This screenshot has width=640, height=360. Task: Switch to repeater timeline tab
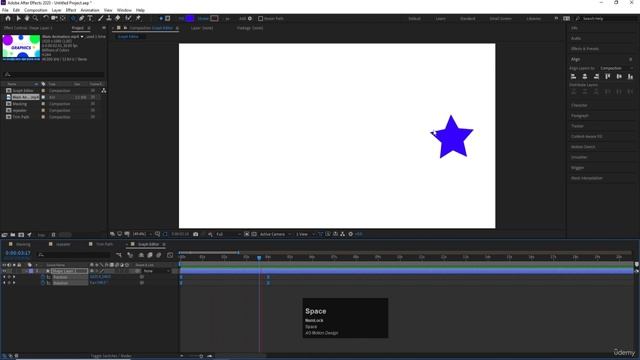click(x=63, y=244)
